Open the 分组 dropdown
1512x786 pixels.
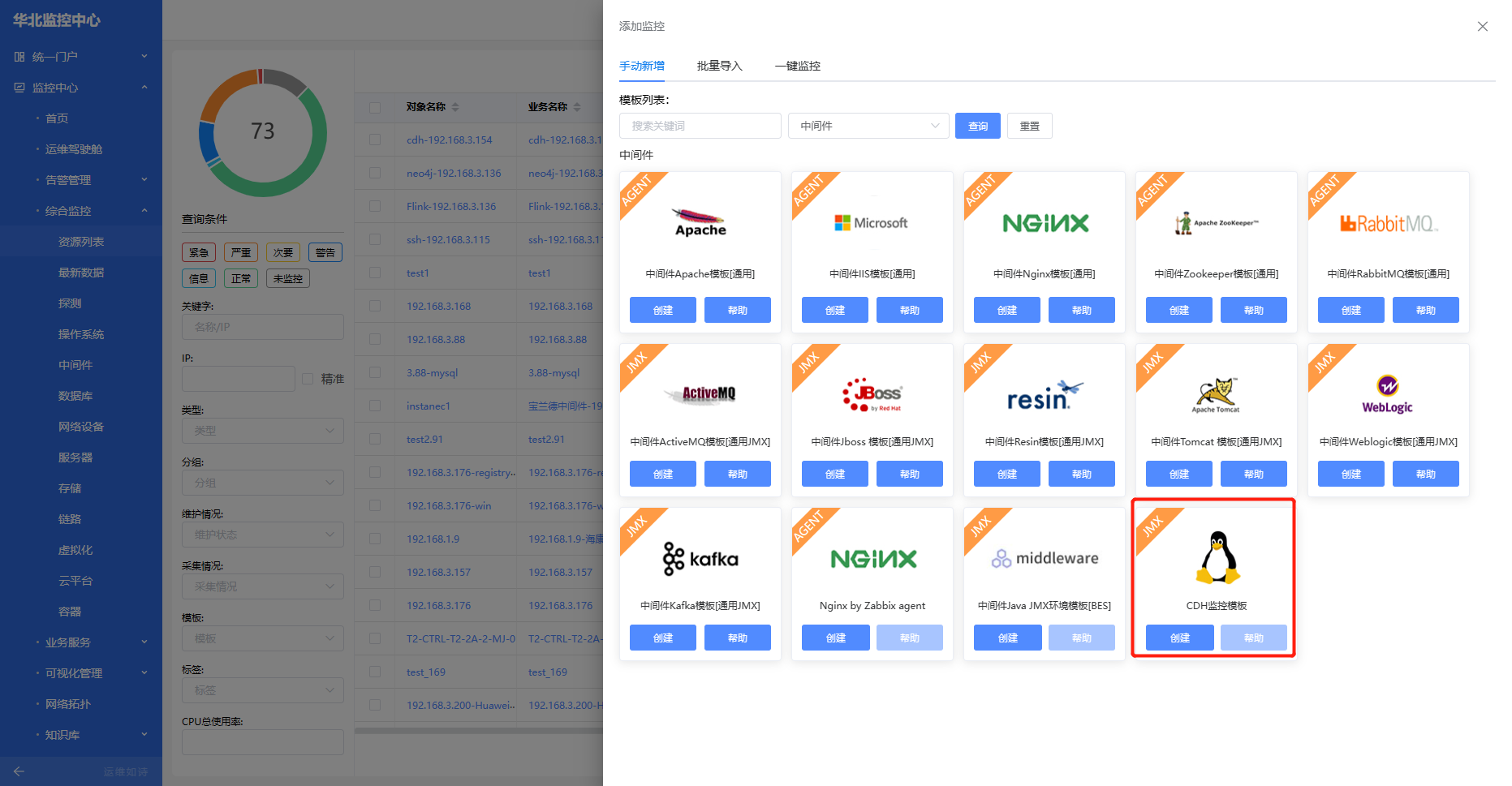tap(263, 483)
